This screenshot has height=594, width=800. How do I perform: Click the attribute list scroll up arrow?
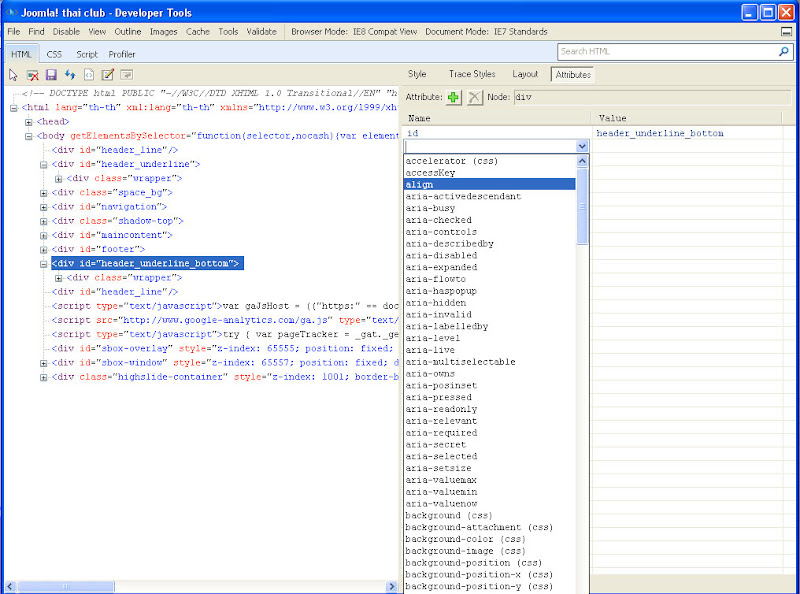(x=582, y=161)
